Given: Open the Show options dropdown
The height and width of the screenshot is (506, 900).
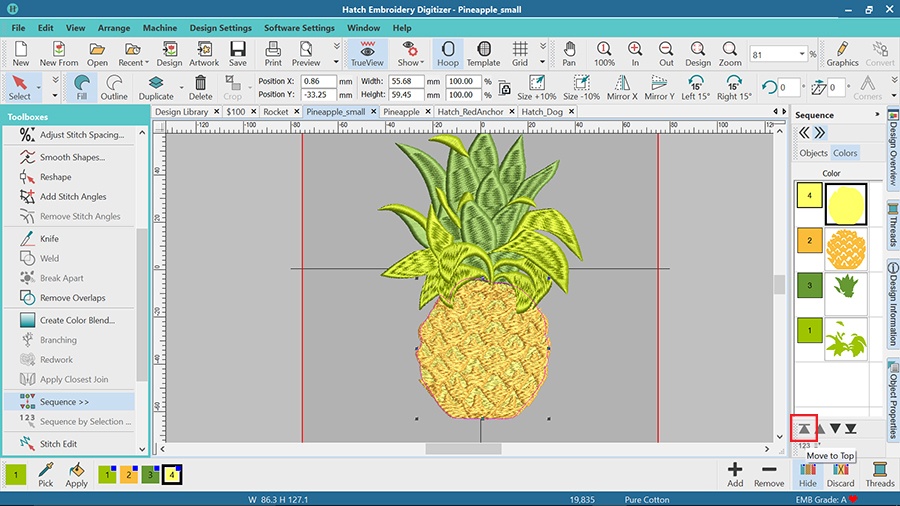Looking at the screenshot, I should coord(410,53).
